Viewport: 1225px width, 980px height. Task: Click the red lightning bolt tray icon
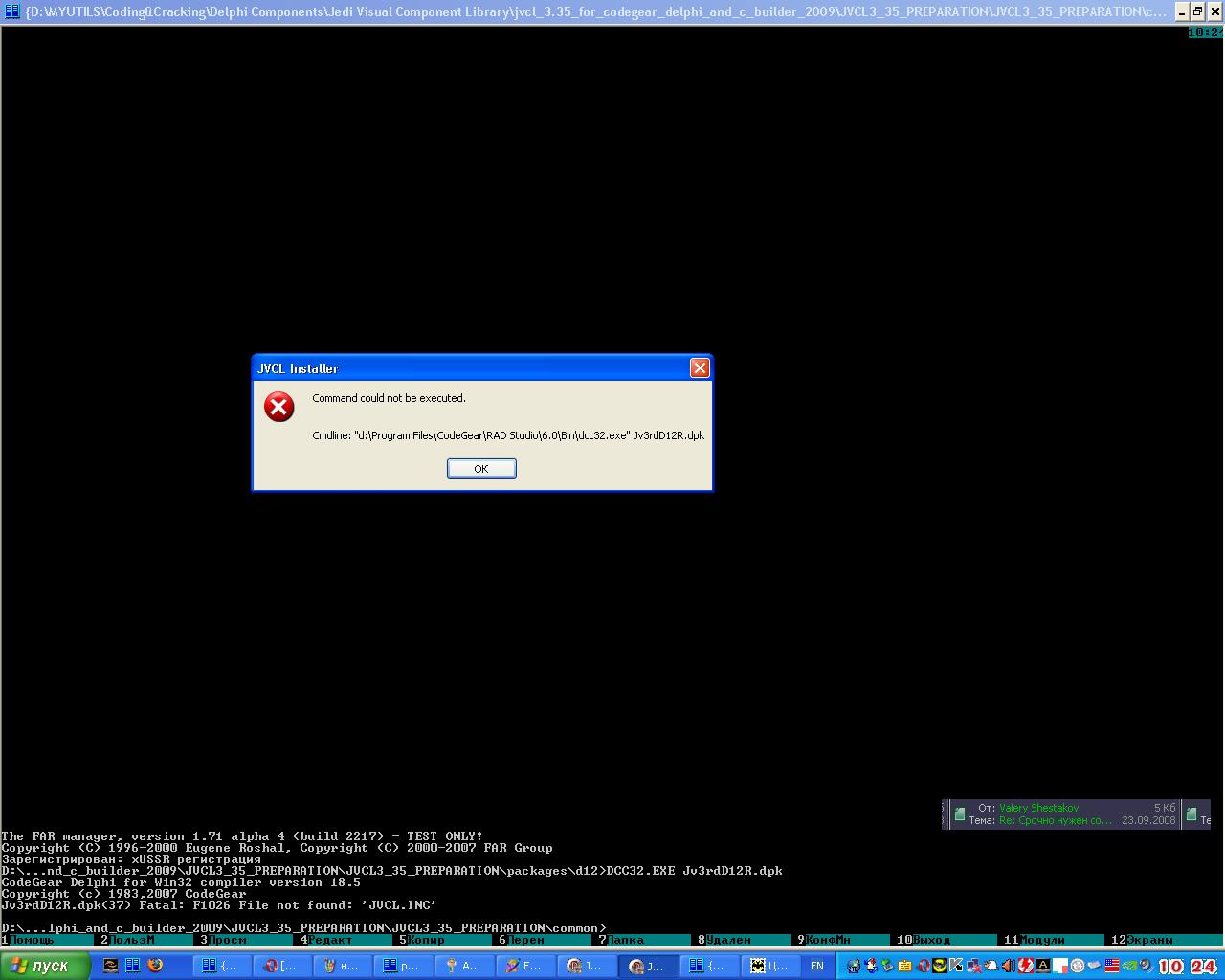point(1026,966)
